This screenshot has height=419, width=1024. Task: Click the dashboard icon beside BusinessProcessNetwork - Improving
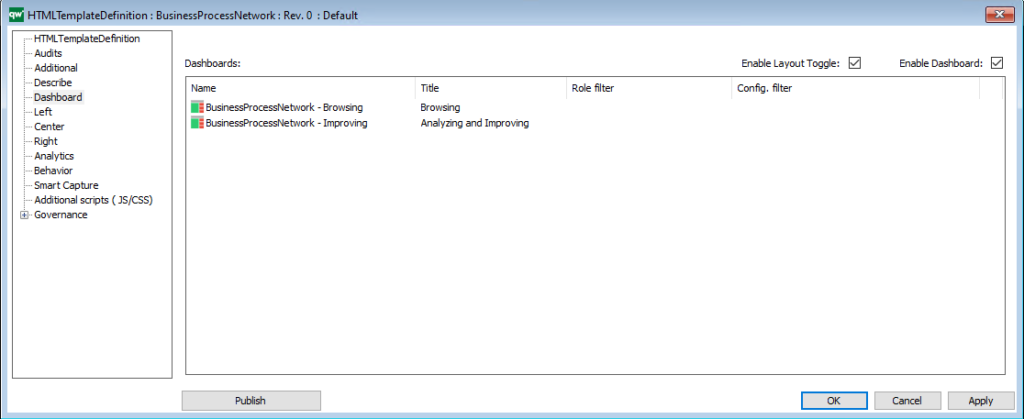(197, 123)
